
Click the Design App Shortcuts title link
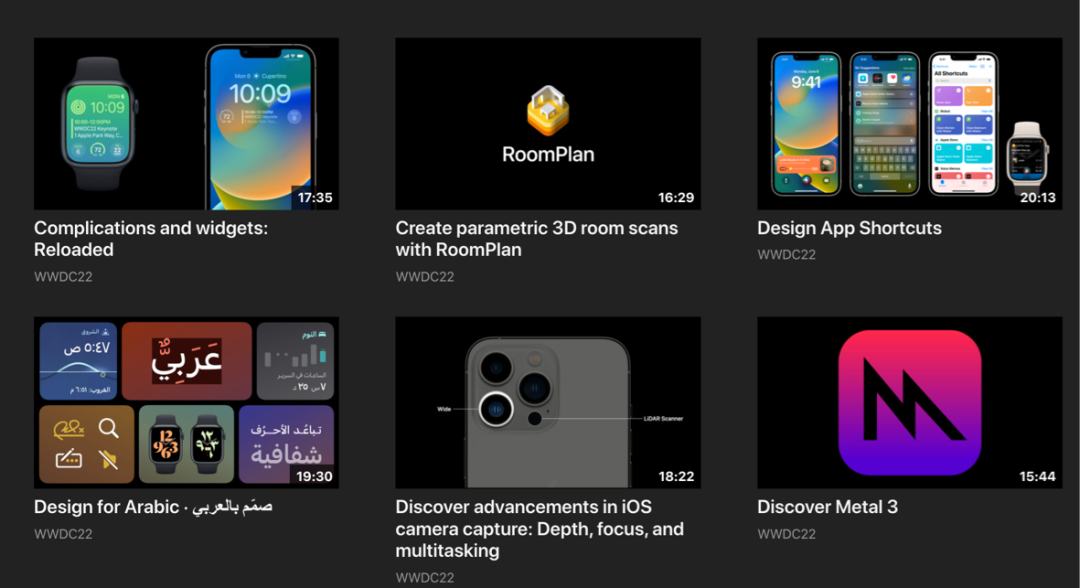coord(849,228)
